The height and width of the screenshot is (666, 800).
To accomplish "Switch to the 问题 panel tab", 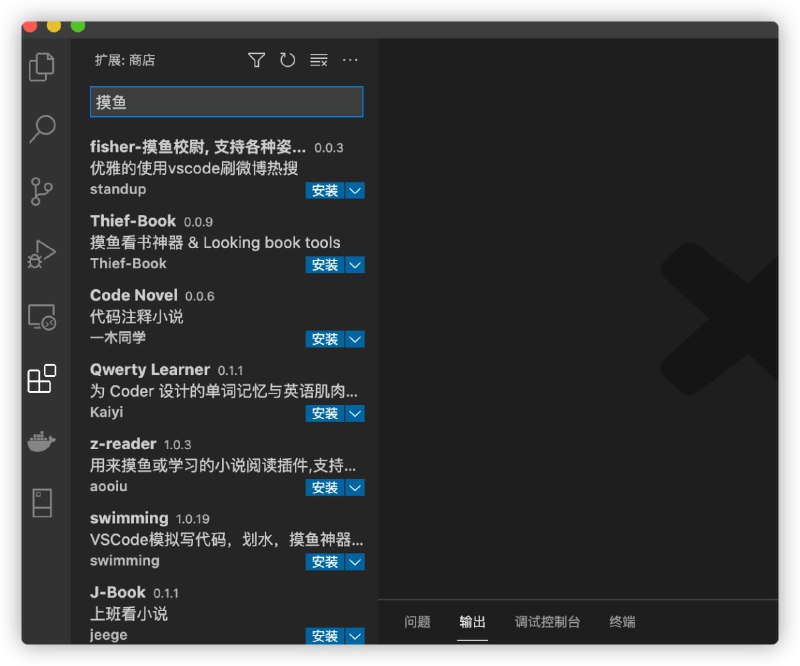I will click(x=417, y=622).
